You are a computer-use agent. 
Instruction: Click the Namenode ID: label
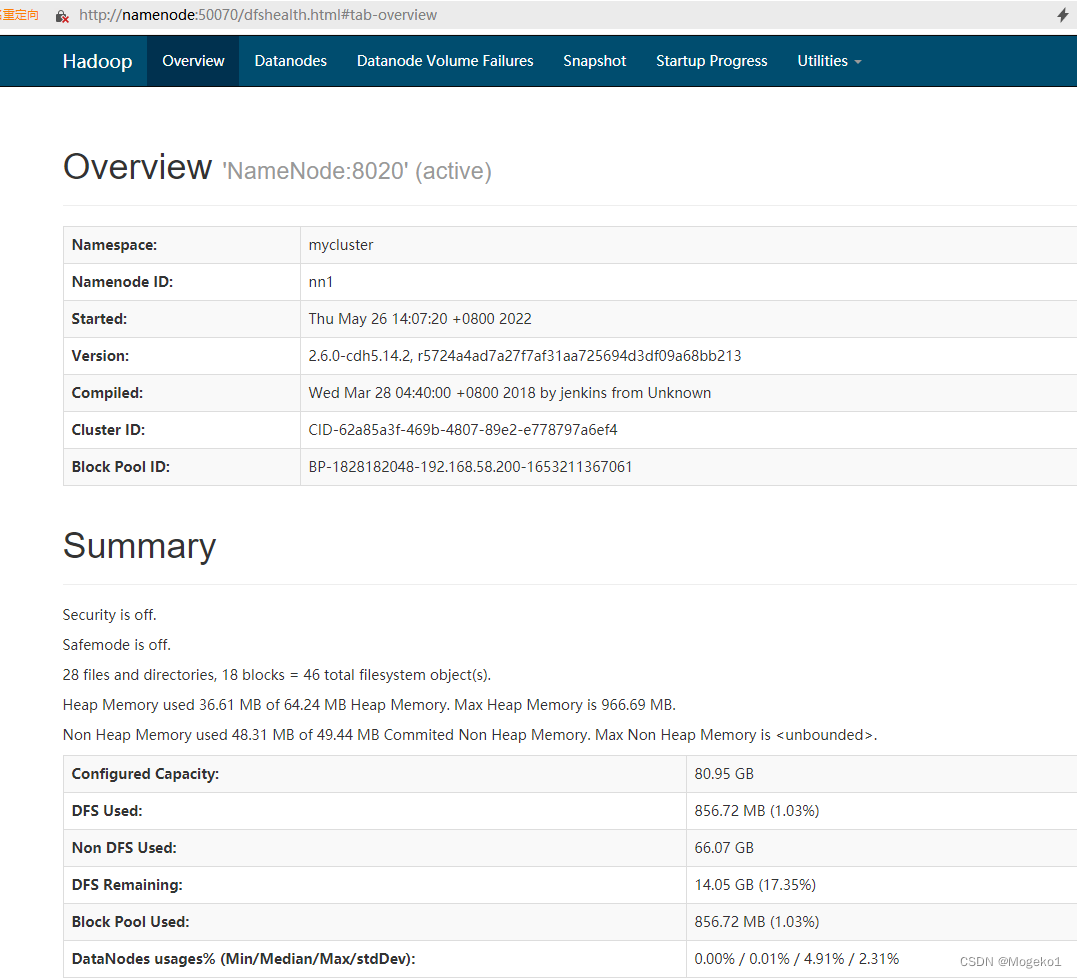[x=122, y=282]
